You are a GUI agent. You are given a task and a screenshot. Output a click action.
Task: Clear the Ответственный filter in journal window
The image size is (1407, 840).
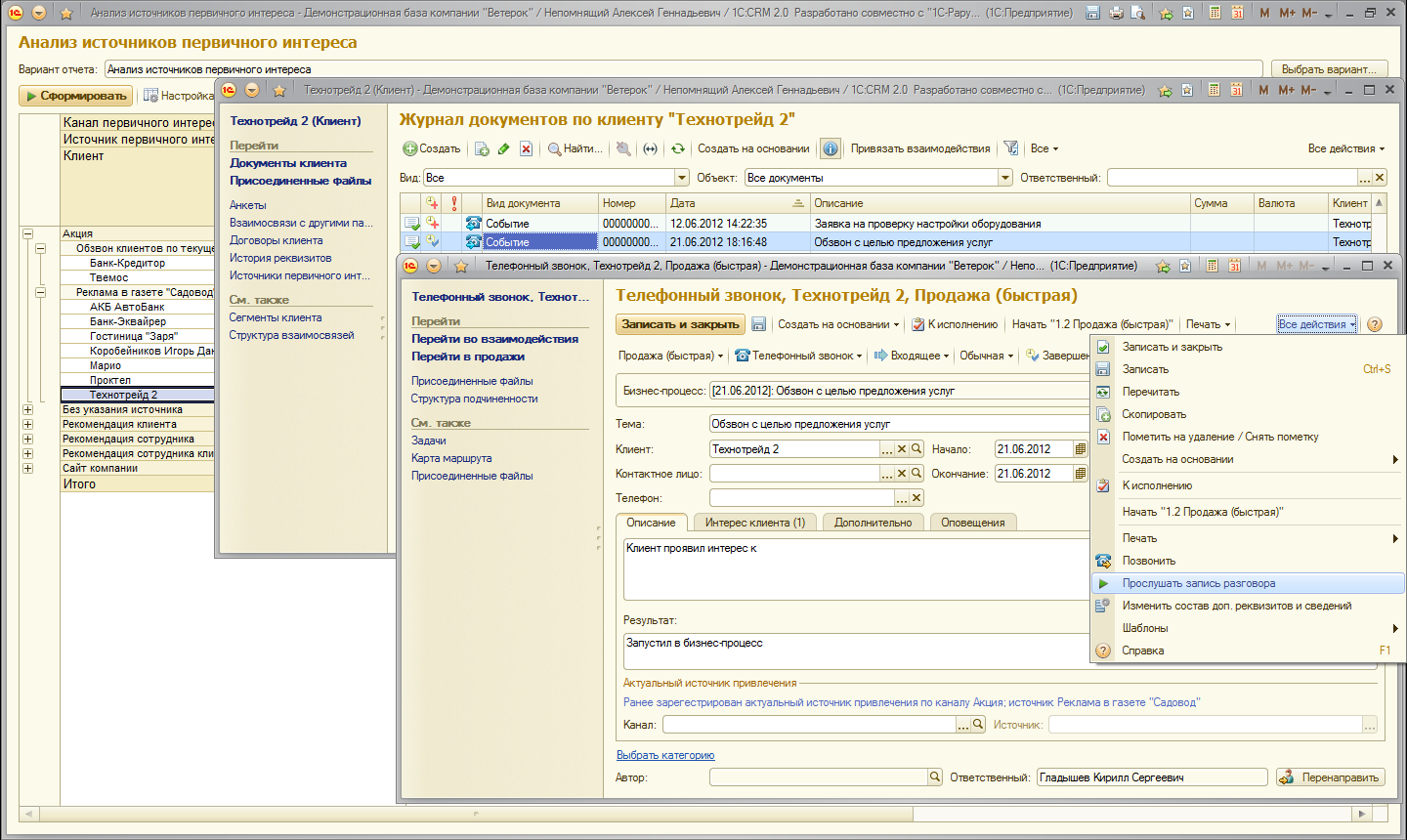(x=1380, y=178)
